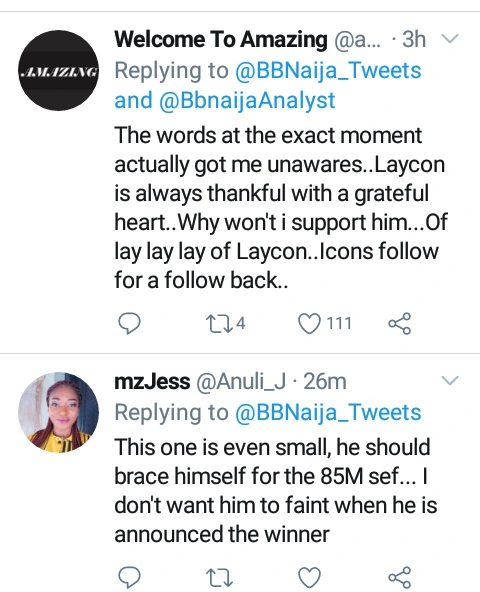Reply to mzJess's tweet

click(129, 578)
